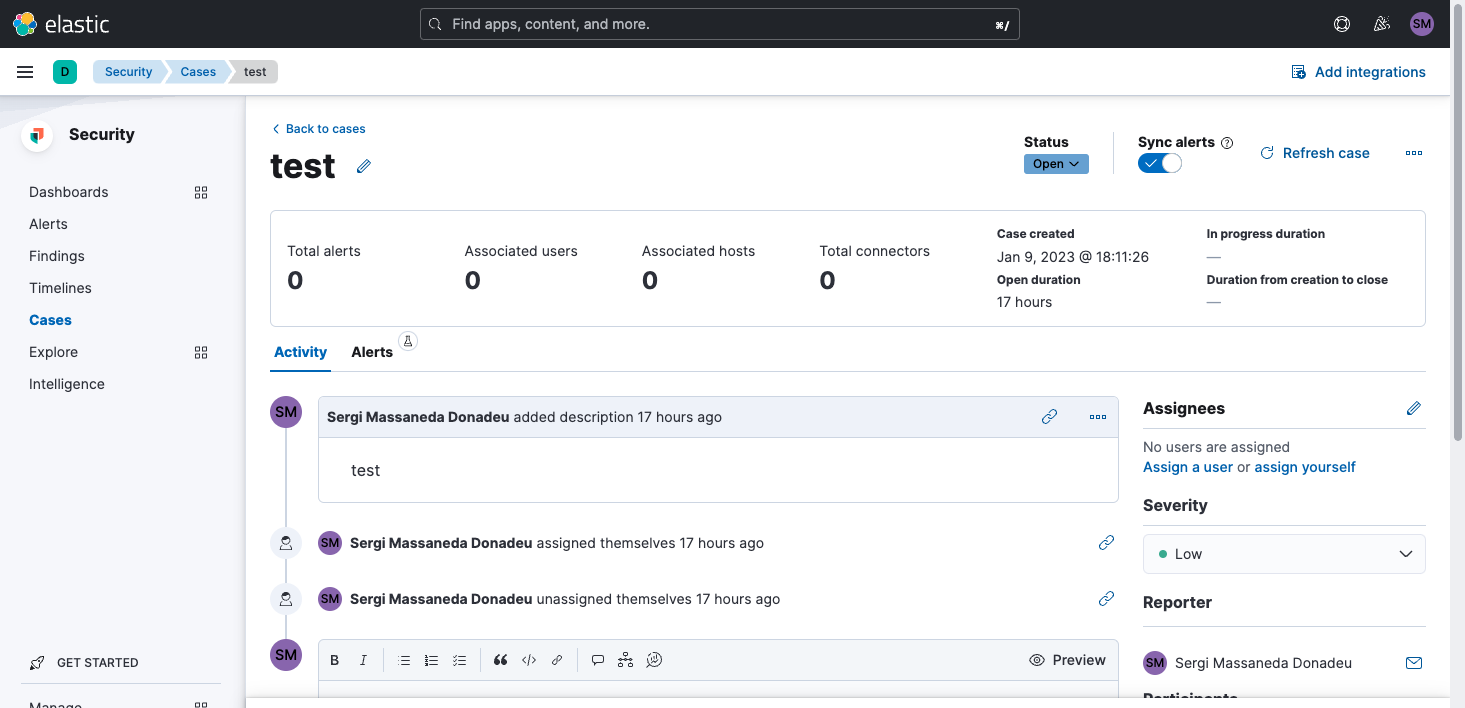Open description comment ellipsis actions
This screenshot has height=708, width=1465.
point(1098,417)
